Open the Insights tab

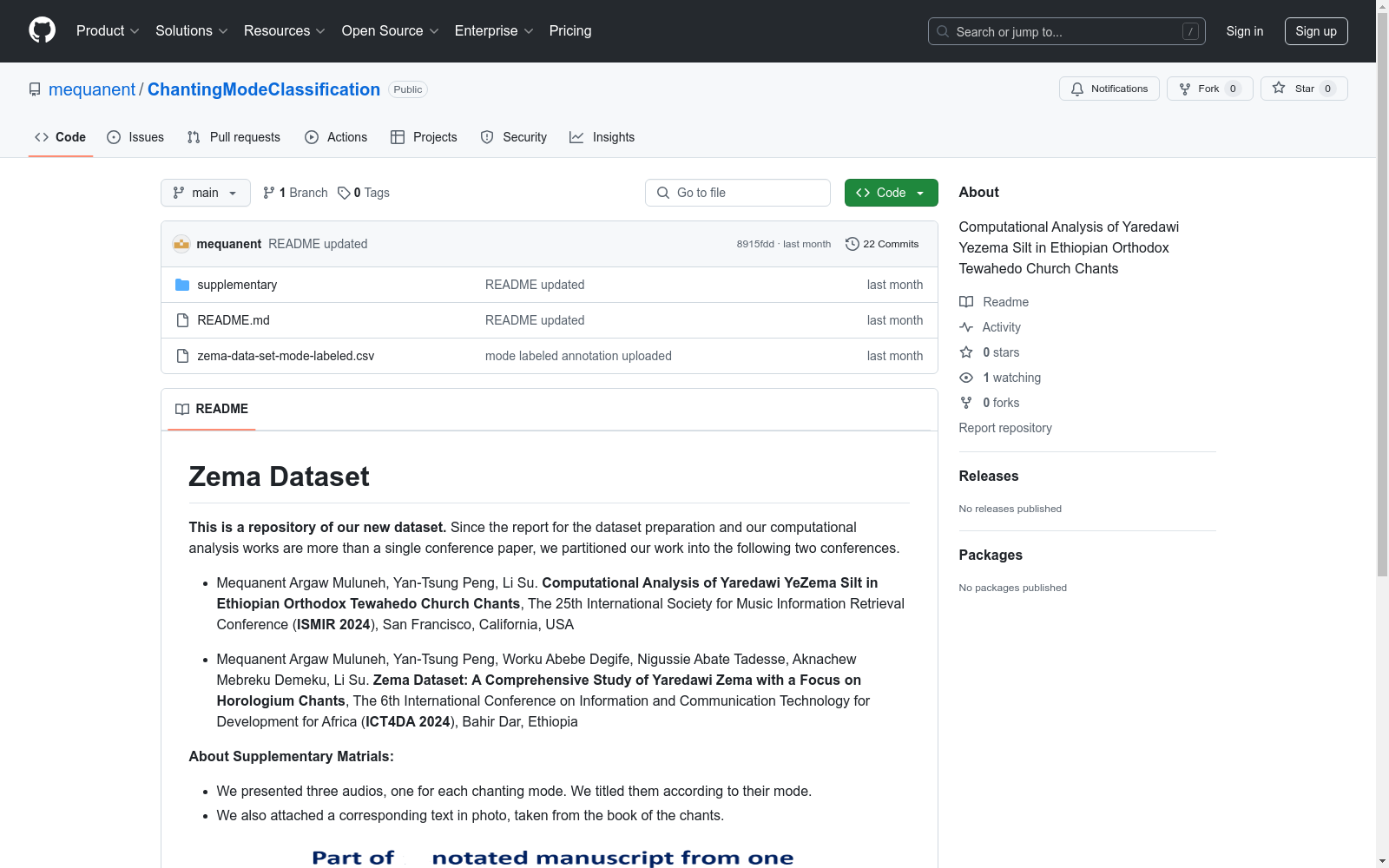coord(602,137)
